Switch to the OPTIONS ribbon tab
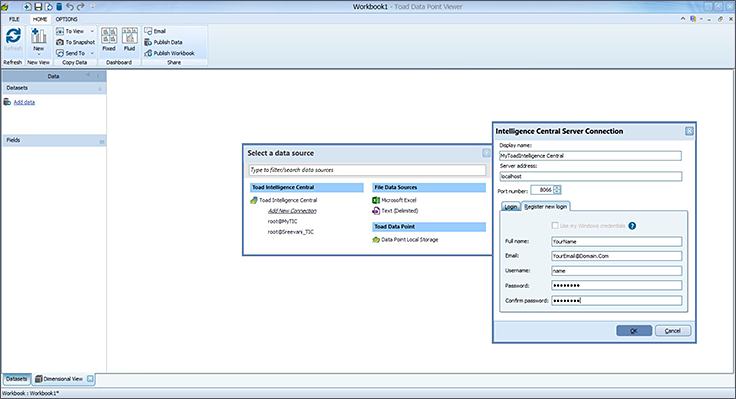736x399 pixels. click(x=66, y=19)
